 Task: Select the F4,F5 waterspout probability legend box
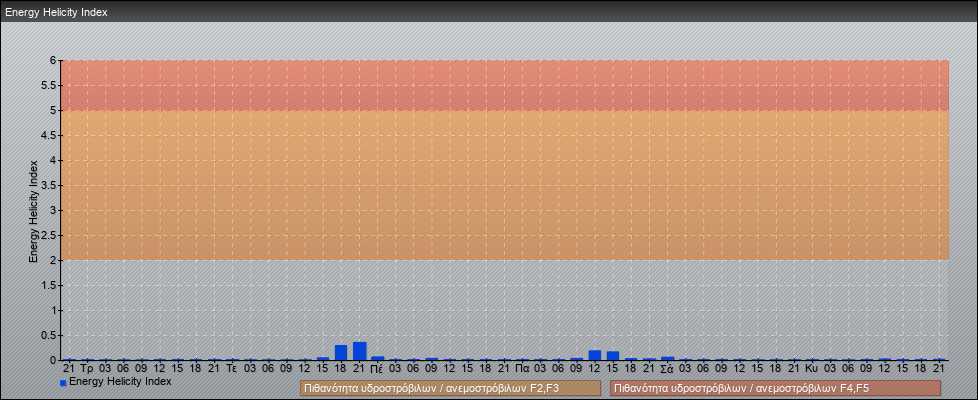tap(775, 388)
